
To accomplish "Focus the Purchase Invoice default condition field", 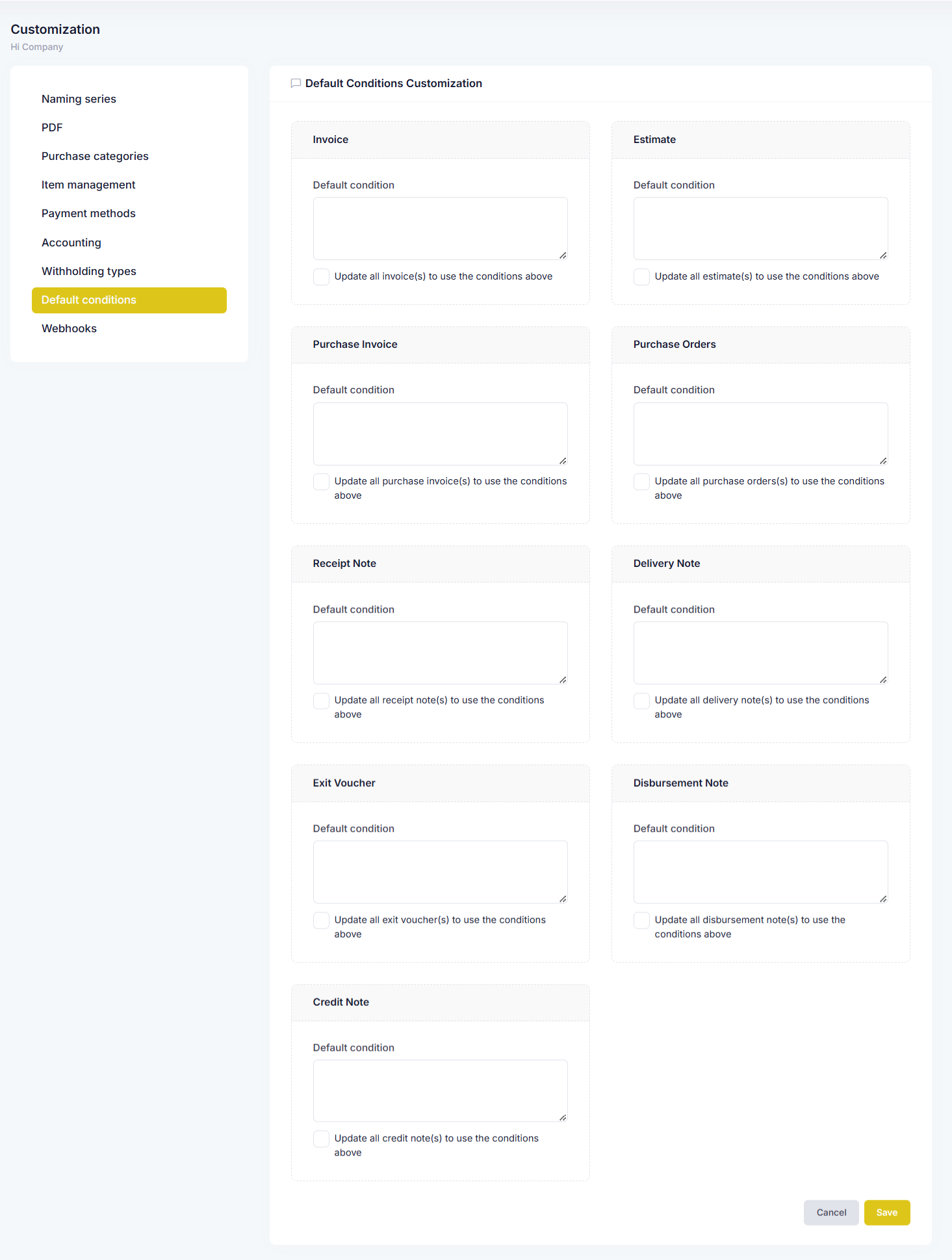I will coord(440,434).
